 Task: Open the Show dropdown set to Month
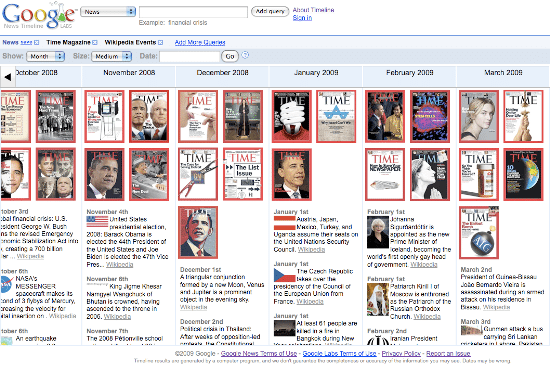click(46, 56)
